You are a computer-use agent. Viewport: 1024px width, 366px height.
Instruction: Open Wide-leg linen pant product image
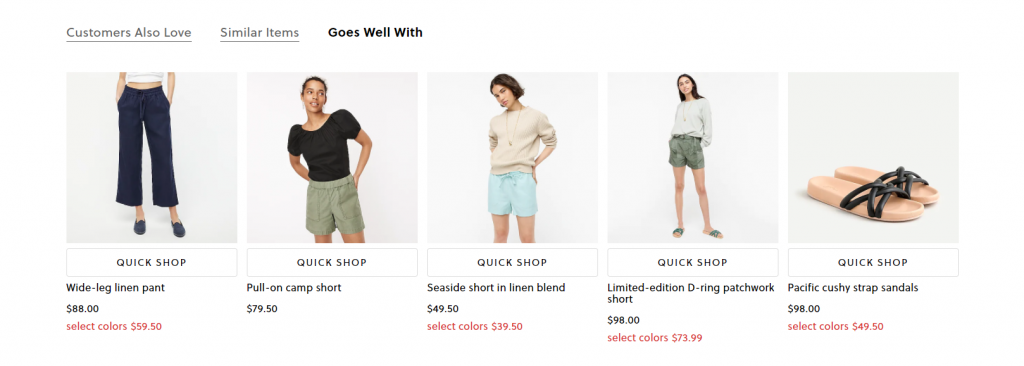(x=152, y=158)
